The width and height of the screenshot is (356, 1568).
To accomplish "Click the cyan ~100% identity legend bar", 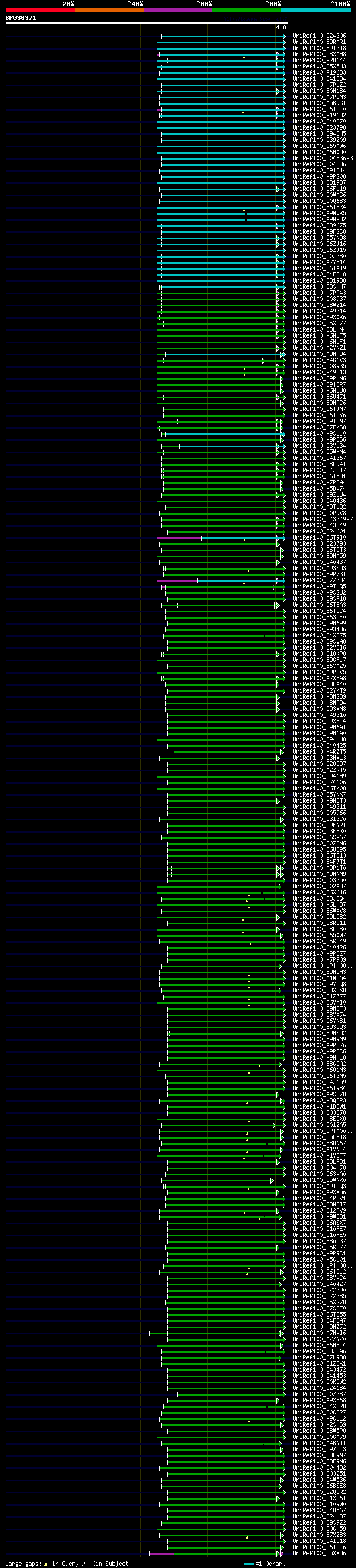I will [316, 10].
